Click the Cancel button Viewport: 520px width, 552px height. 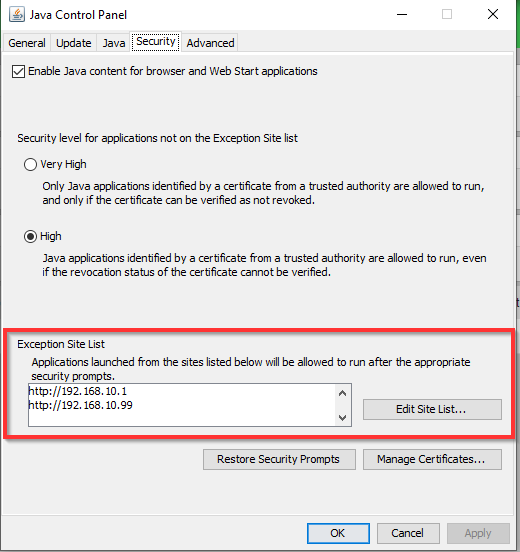click(408, 533)
